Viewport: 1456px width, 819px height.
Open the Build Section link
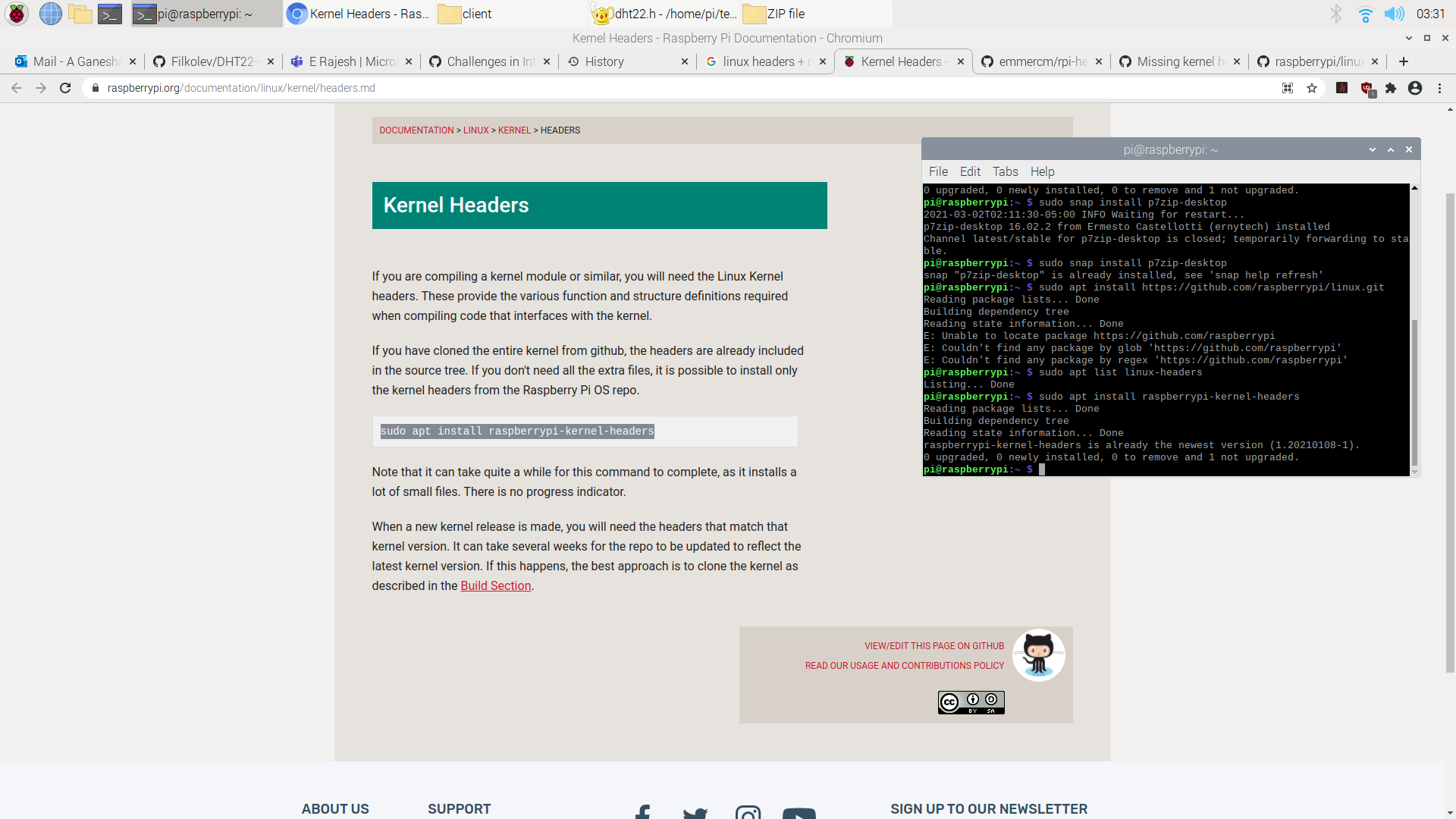495,585
